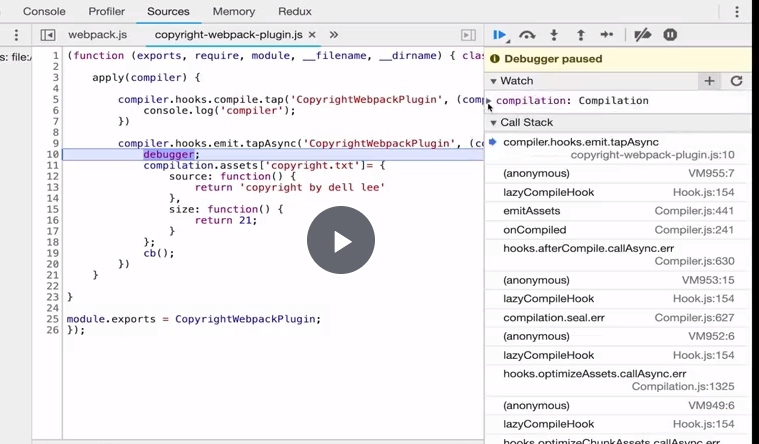Toggle pause on exceptions
Screen dimensions: 759x444
pos(670,35)
